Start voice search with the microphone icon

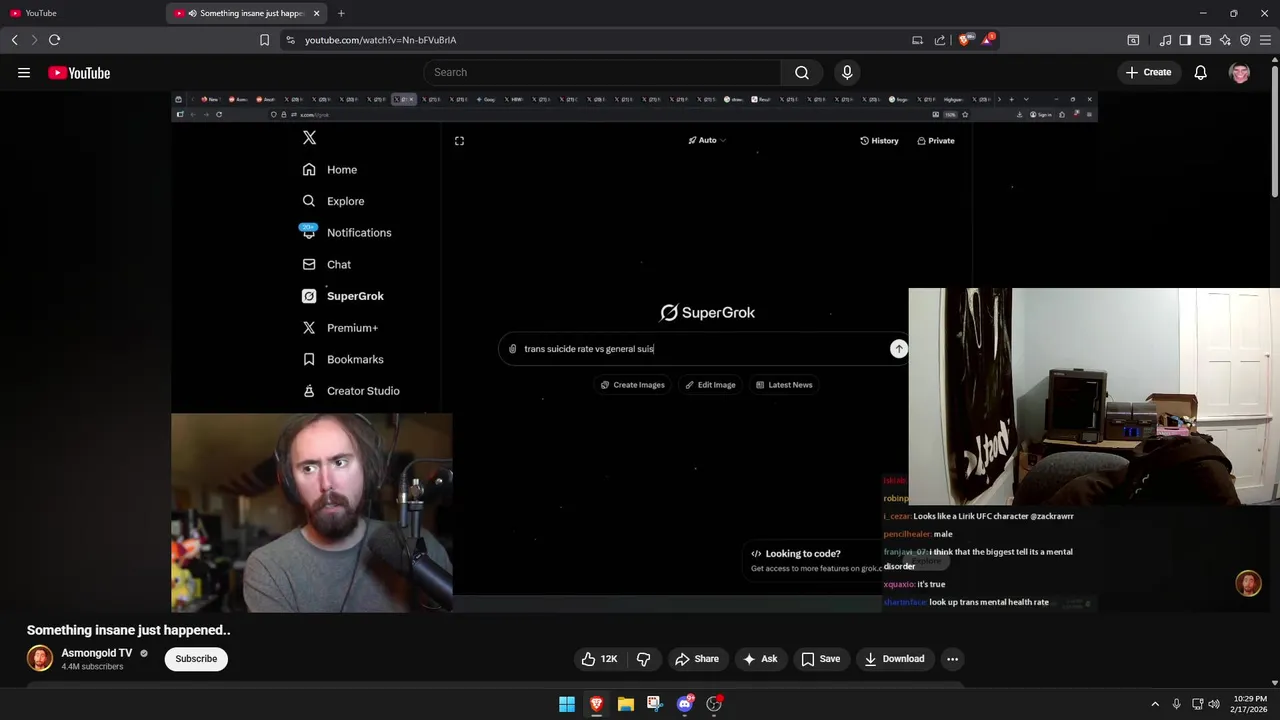847,72
